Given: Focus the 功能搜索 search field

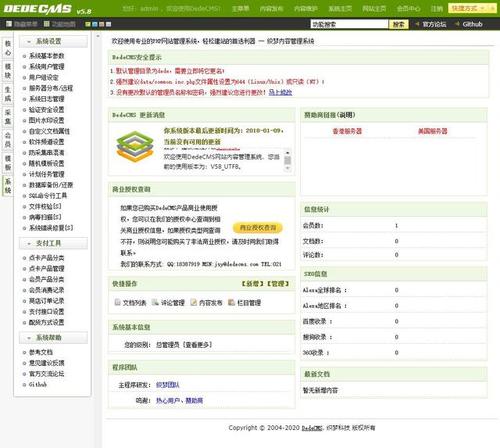Looking at the screenshot, I should (x=349, y=24).
